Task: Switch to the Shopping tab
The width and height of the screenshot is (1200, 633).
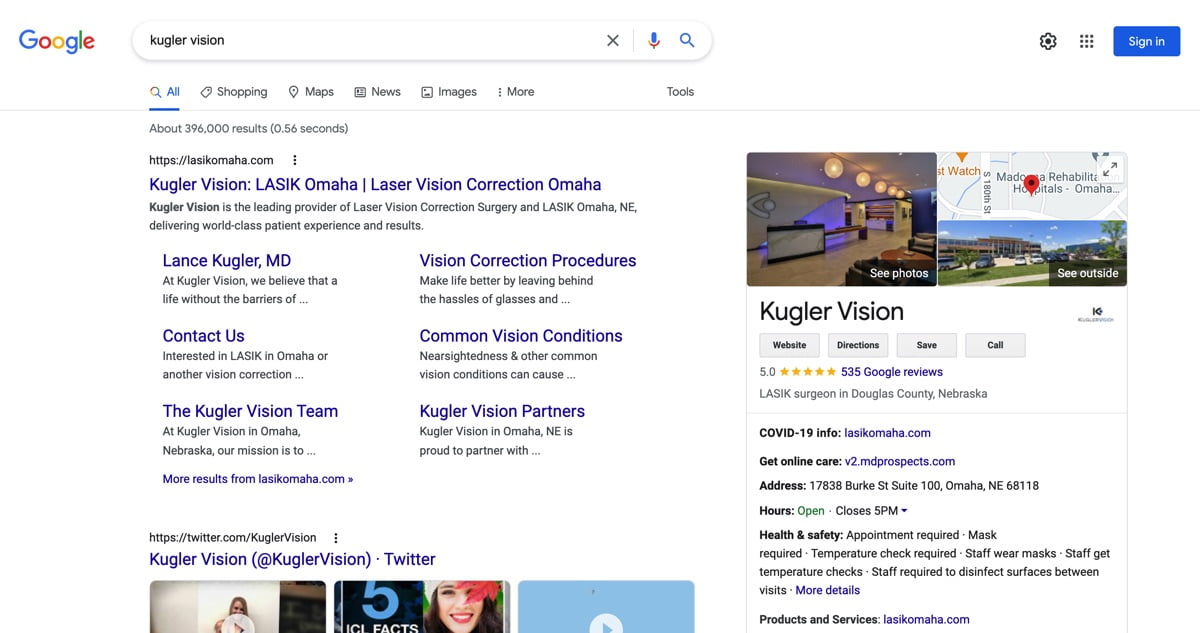Action: pos(234,92)
